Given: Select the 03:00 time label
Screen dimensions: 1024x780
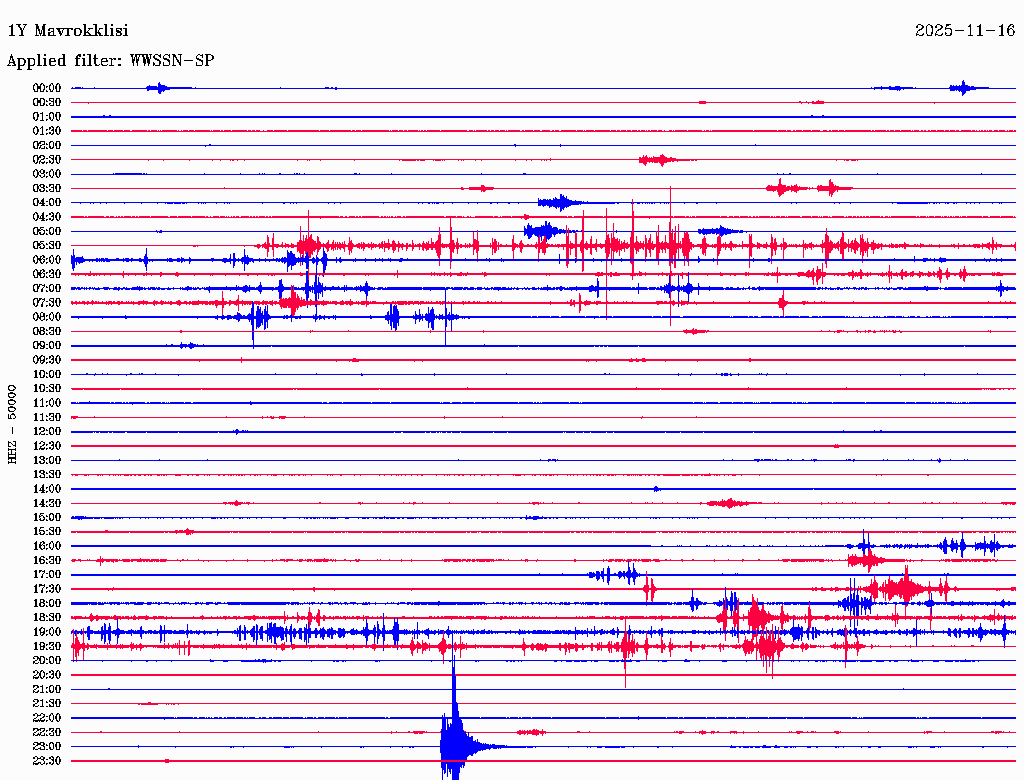Looking at the screenshot, I should click(47, 174).
